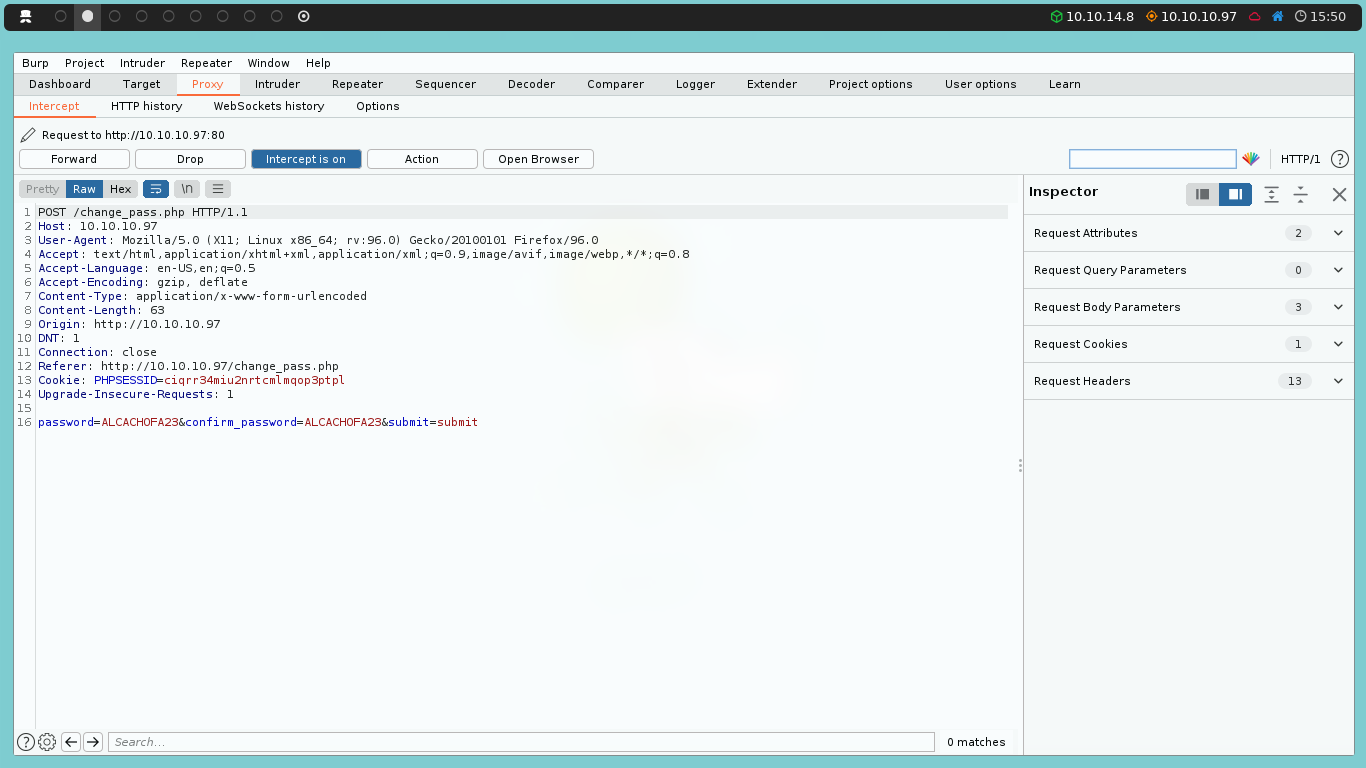This screenshot has height=768, width=1366.
Task: Open the proxy Options sub-tab
Action: tap(377, 106)
